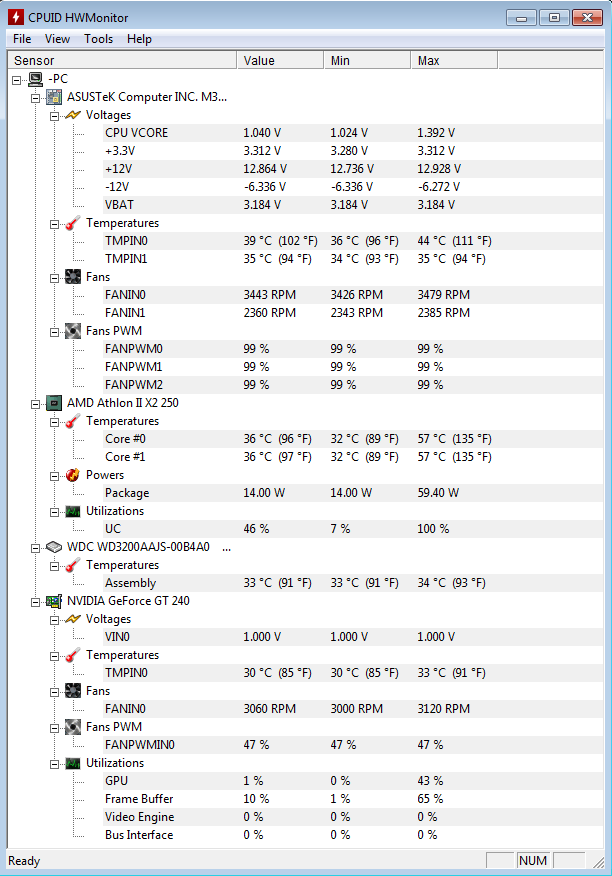Collapse the NVIDIA Fans PWM group
Image resolution: width=612 pixels, height=876 pixels.
point(54,729)
